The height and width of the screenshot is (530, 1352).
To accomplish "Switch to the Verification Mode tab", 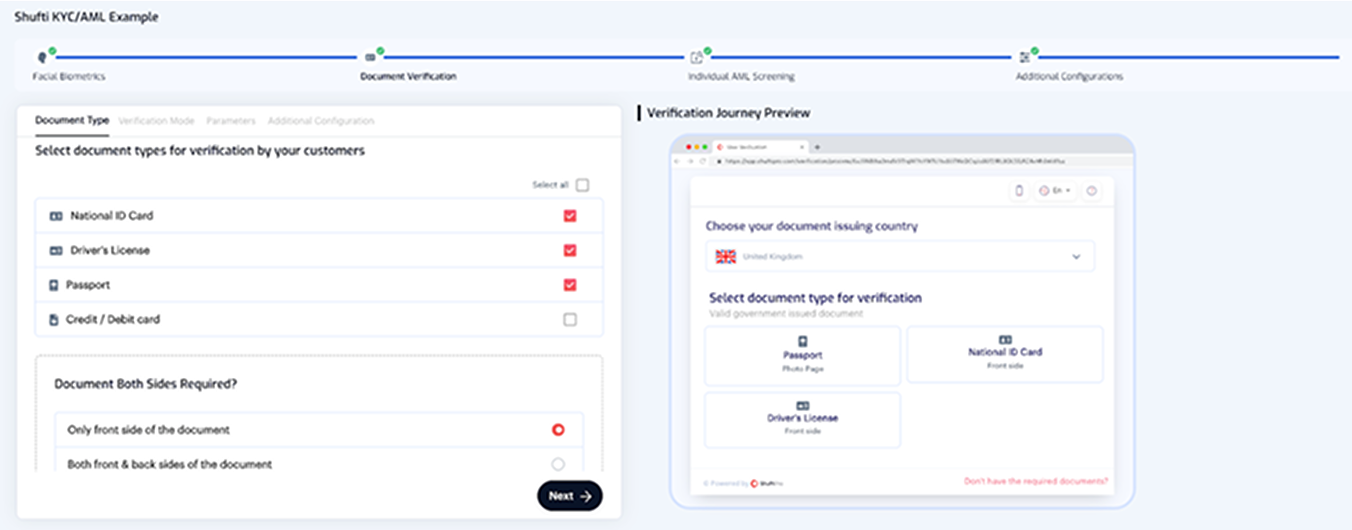I will (x=156, y=121).
